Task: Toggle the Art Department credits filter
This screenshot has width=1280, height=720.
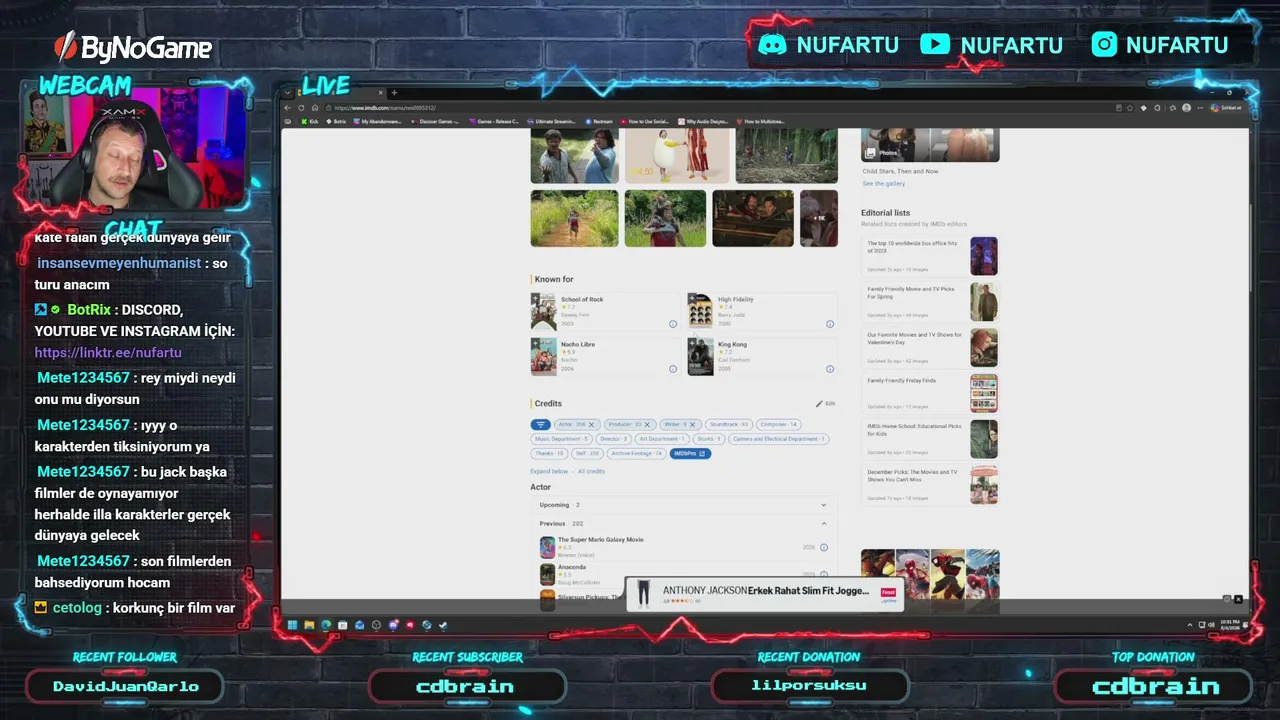Action: tap(662, 439)
